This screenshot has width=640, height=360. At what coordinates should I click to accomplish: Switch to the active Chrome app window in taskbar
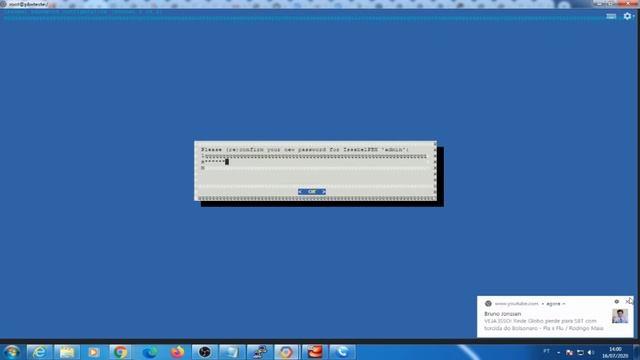[x=287, y=352]
